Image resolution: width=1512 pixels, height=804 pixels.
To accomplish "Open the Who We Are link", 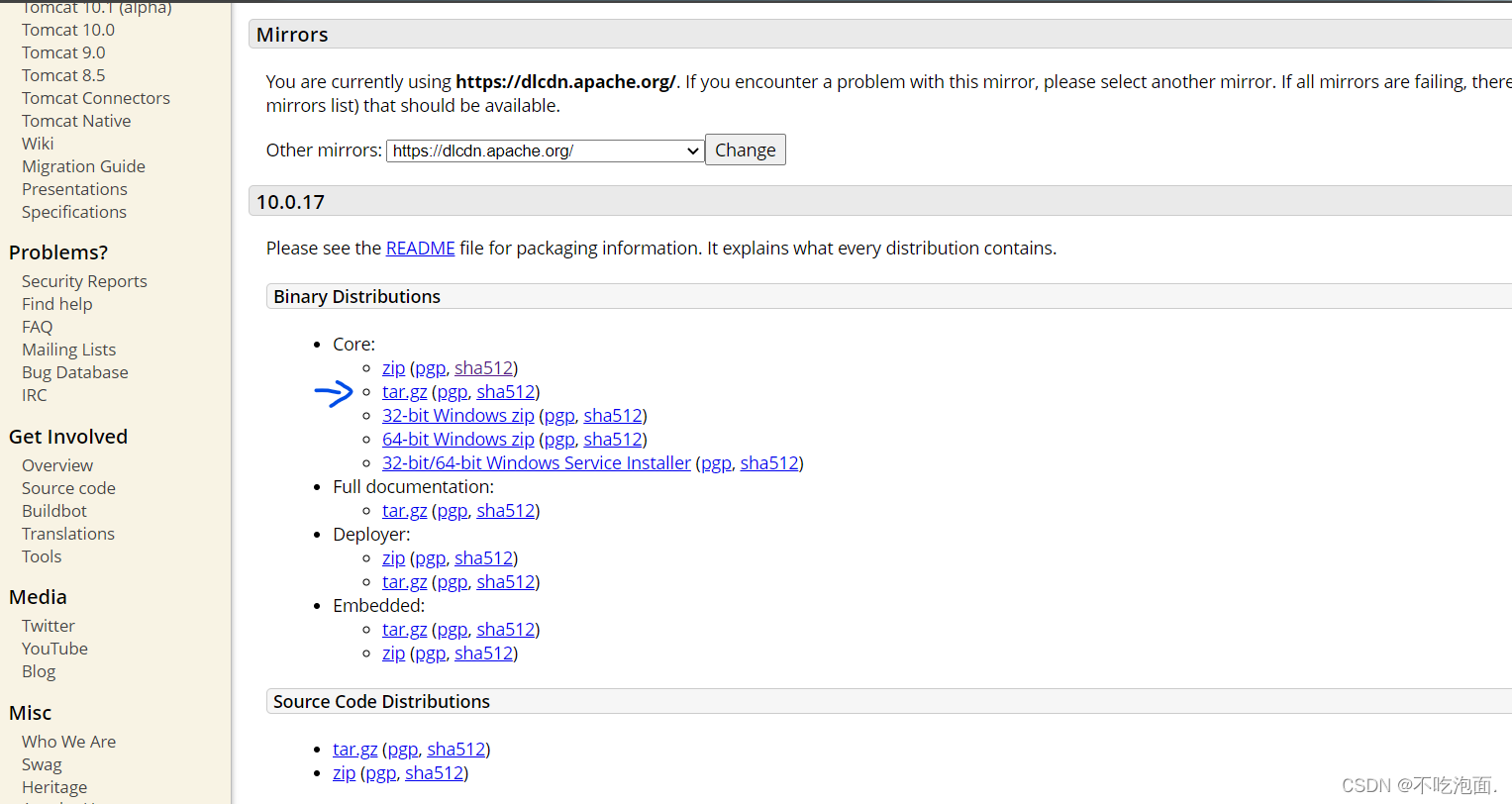I will [68, 742].
